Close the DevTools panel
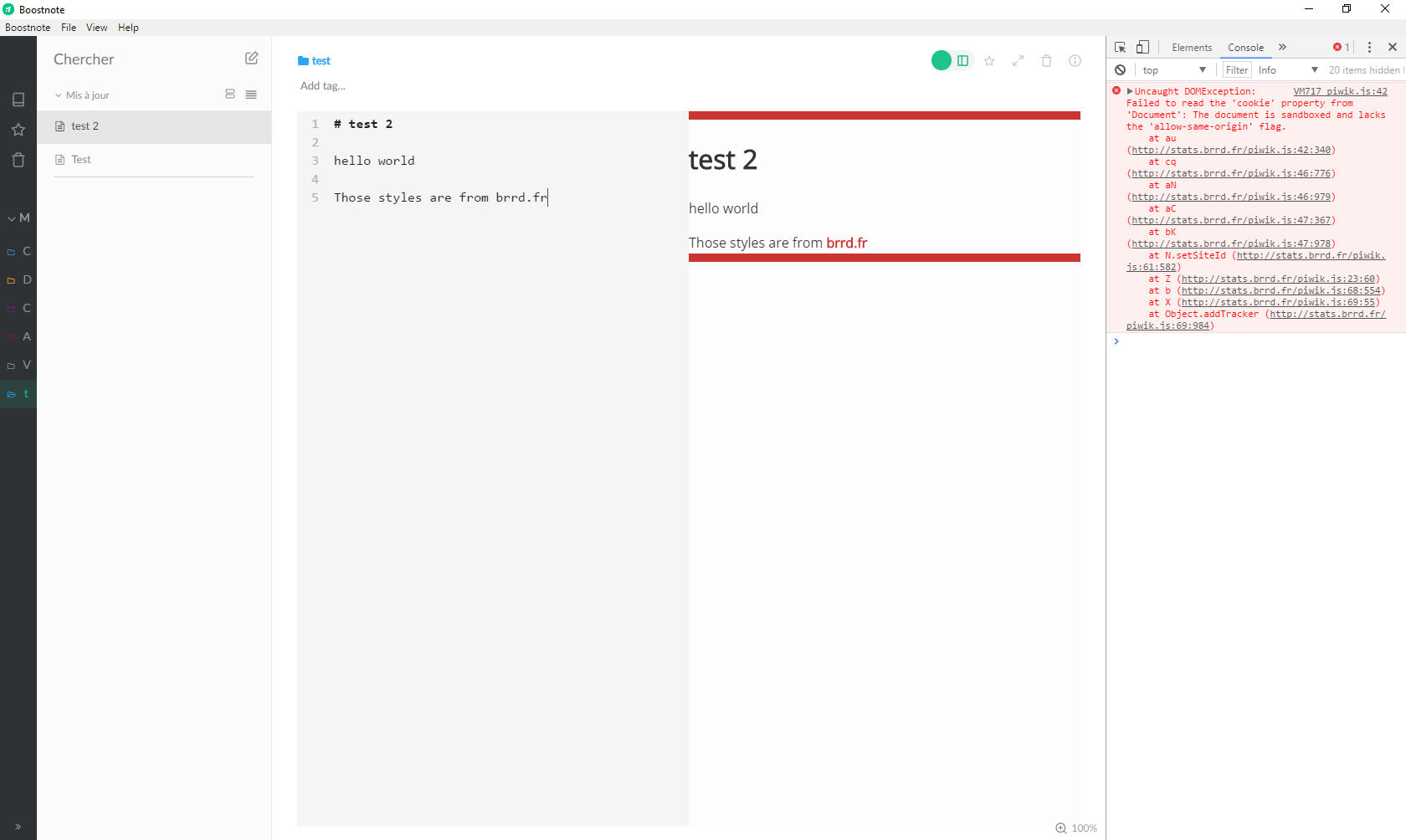Screen dimensions: 1406x840 tap(1393, 48)
